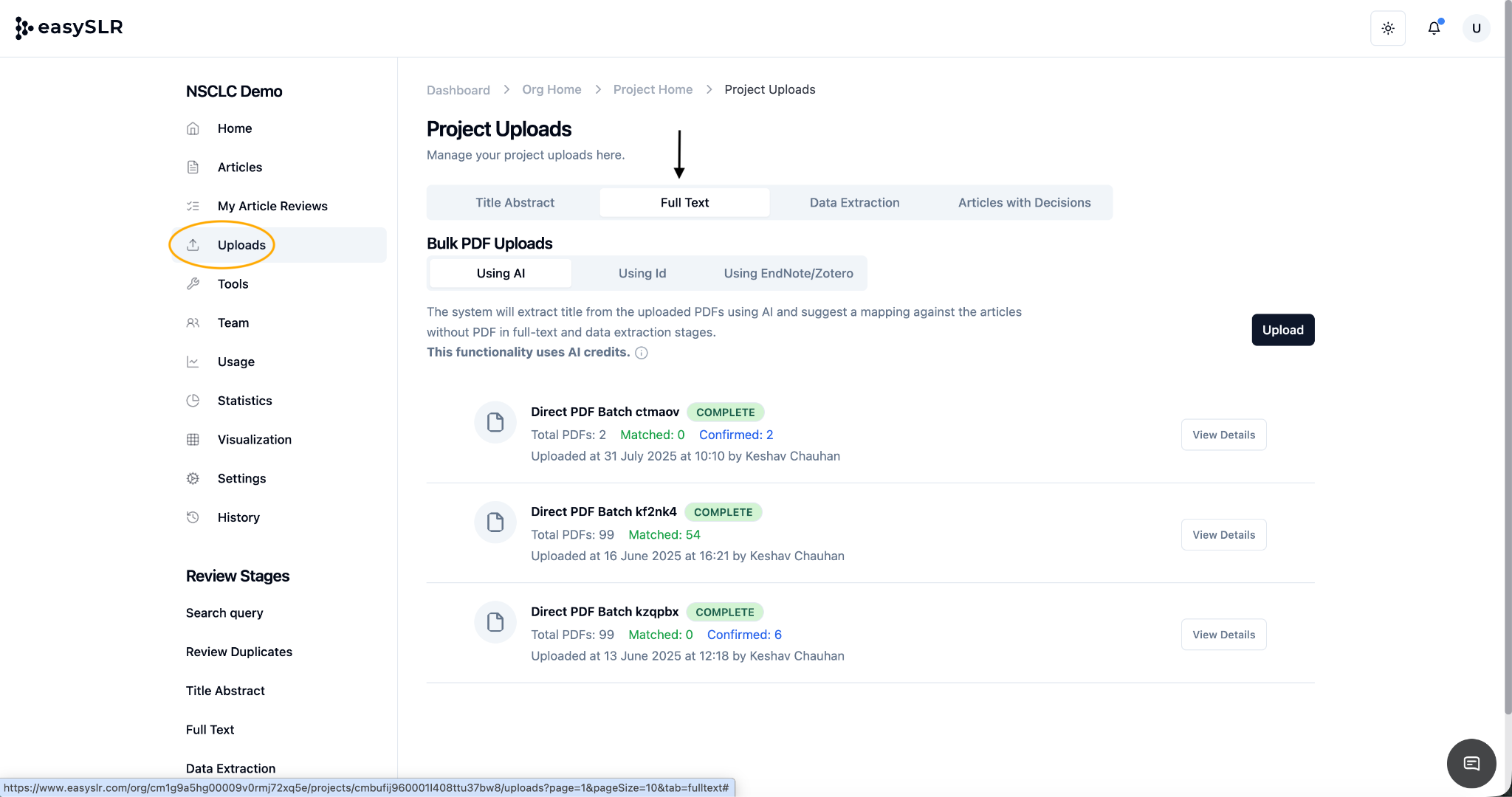Click the History clock icon
Viewport: 1512px width, 797px height.
coord(193,517)
